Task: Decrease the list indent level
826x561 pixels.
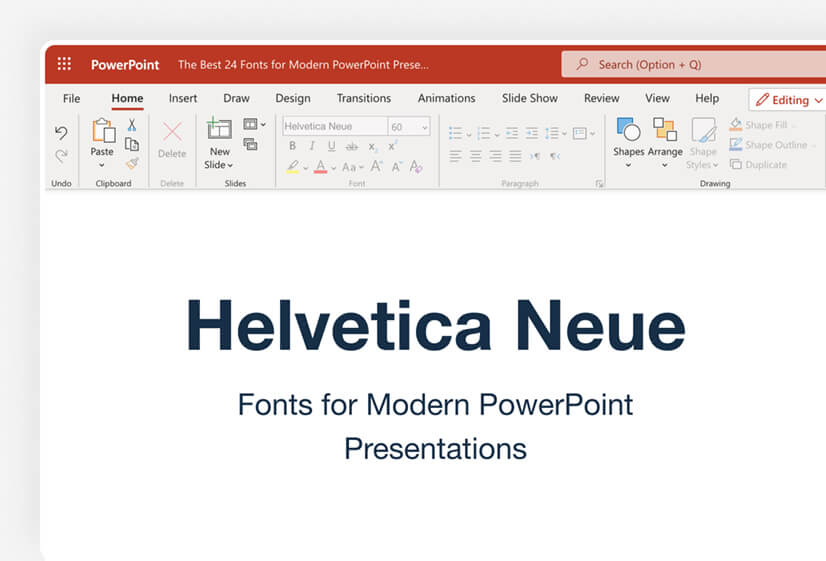Action: coord(512,133)
